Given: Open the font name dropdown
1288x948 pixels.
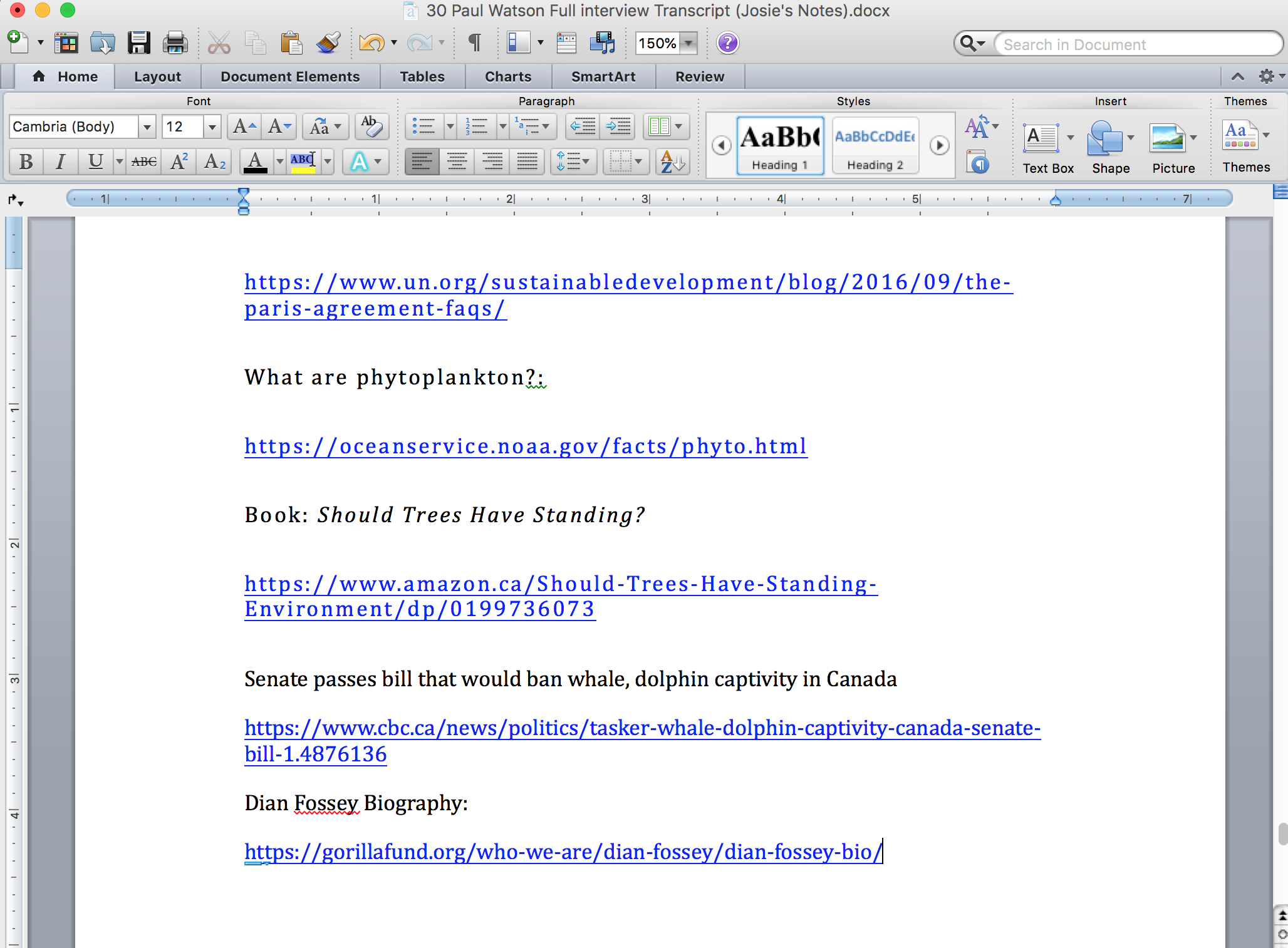Looking at the screenshot, I should [147, 127].
